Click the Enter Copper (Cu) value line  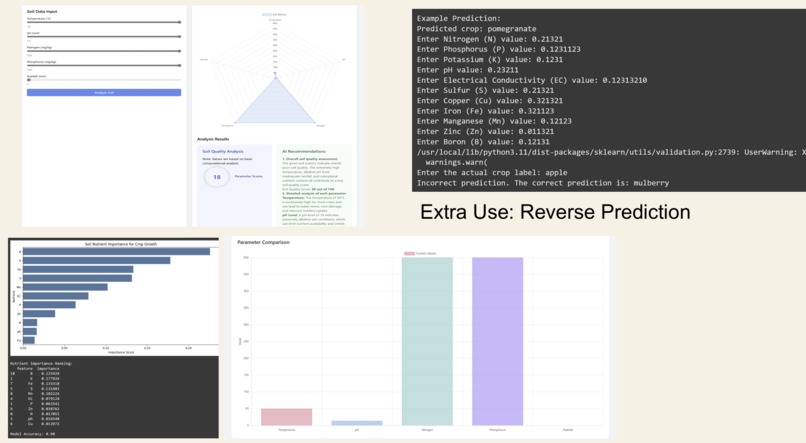490,101
